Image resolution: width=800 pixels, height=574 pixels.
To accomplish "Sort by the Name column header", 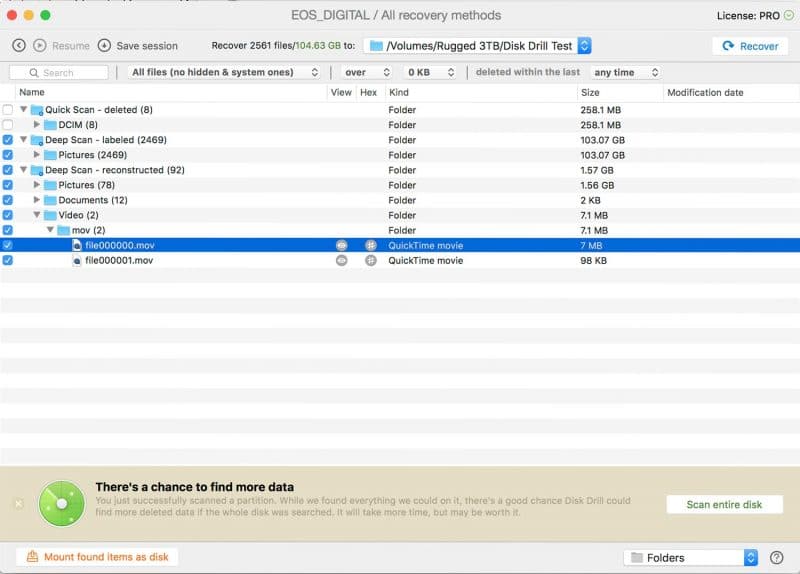I will click(32, 92).
